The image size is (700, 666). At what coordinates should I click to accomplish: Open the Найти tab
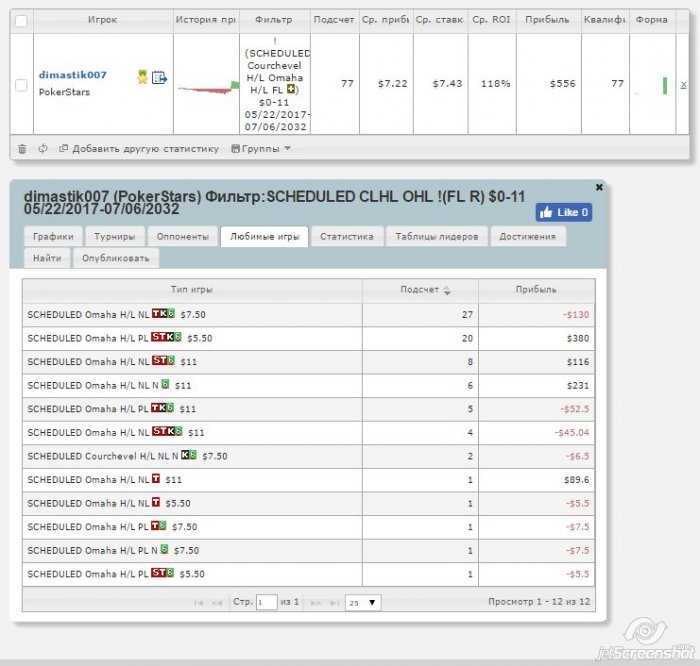pyautogui.click(x=47, y=258)
